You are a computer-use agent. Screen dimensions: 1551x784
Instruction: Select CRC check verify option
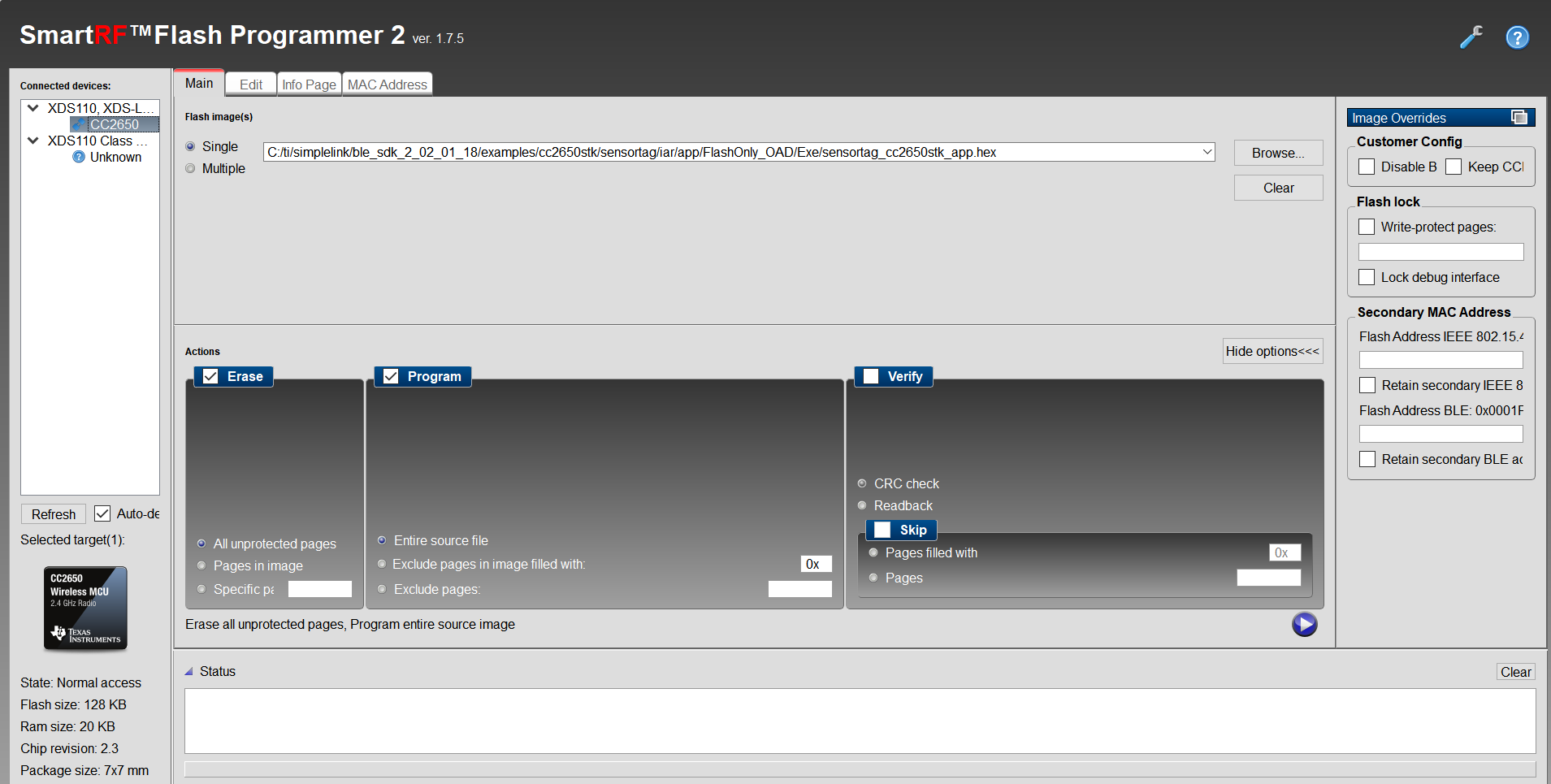pos(862,483)
